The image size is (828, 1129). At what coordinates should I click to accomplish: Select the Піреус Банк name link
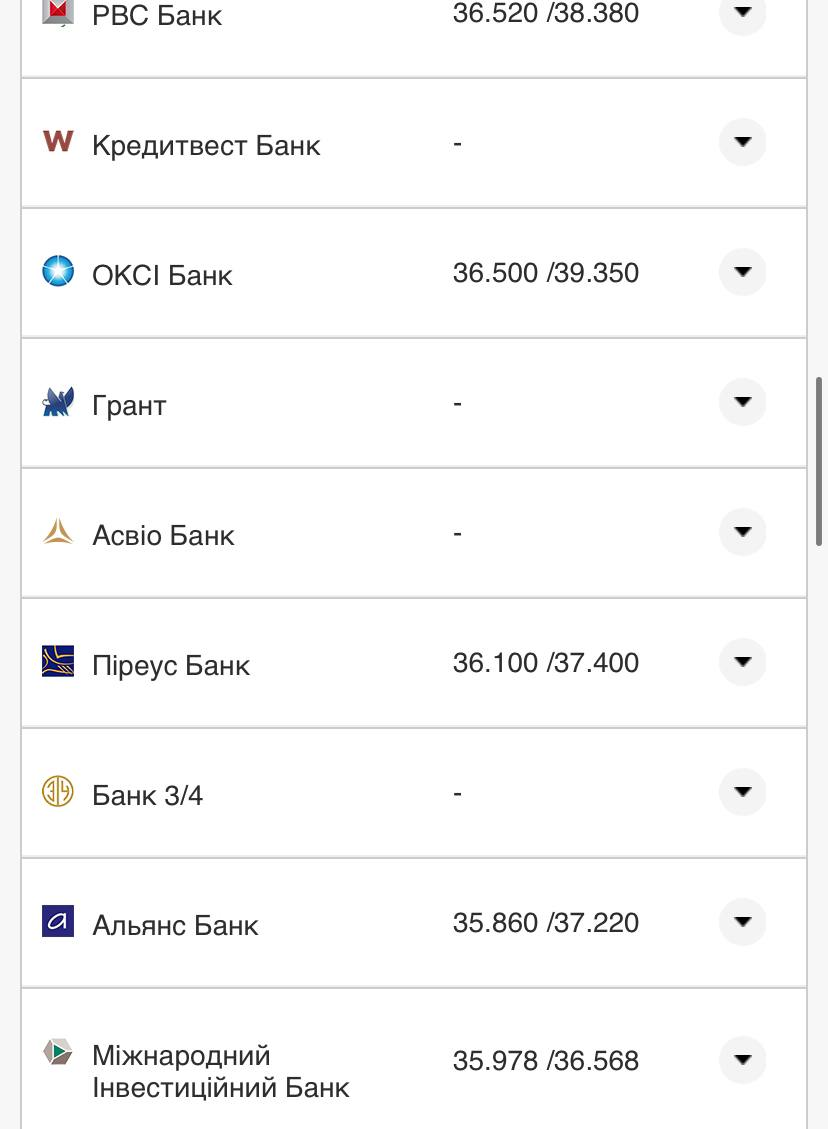pos(171,666)
